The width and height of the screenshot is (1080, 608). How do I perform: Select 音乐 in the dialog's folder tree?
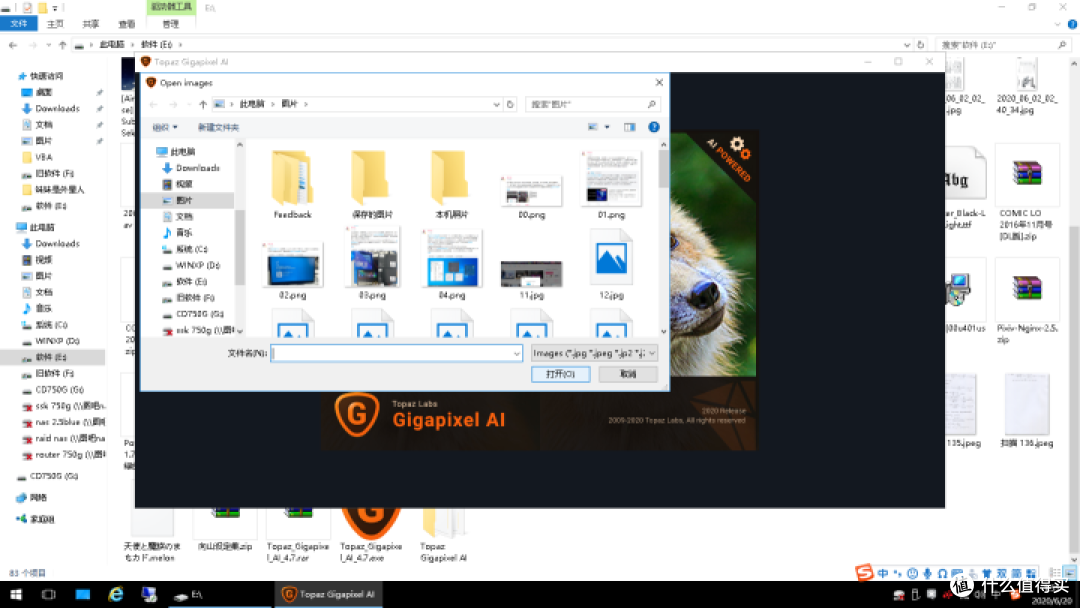pos(184,233)
